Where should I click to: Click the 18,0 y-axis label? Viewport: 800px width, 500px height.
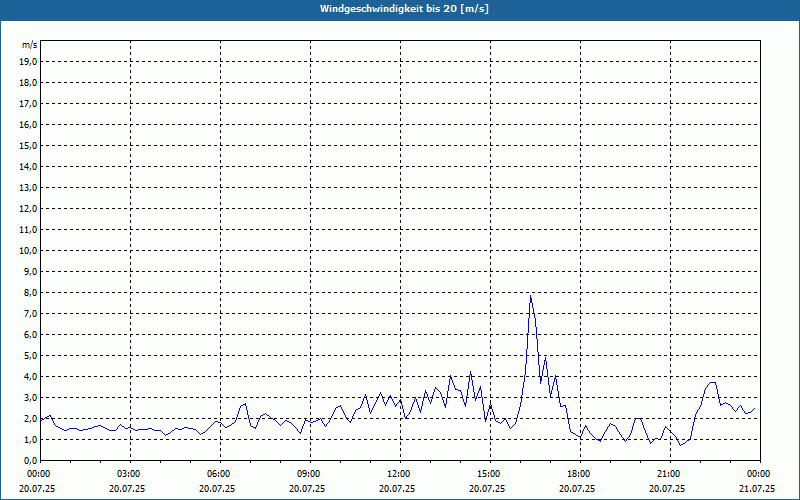pos(29,83)
